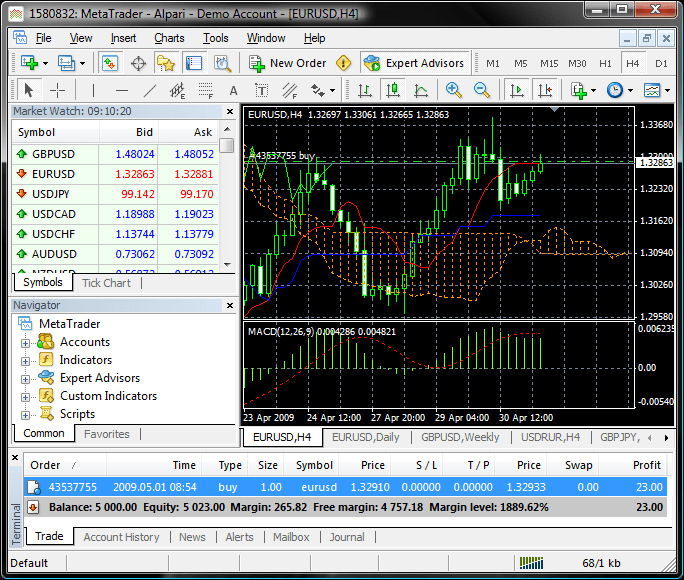Toggle the Navigator star-folder icon
Screen dimensions: 684x580
coord(166,63)
